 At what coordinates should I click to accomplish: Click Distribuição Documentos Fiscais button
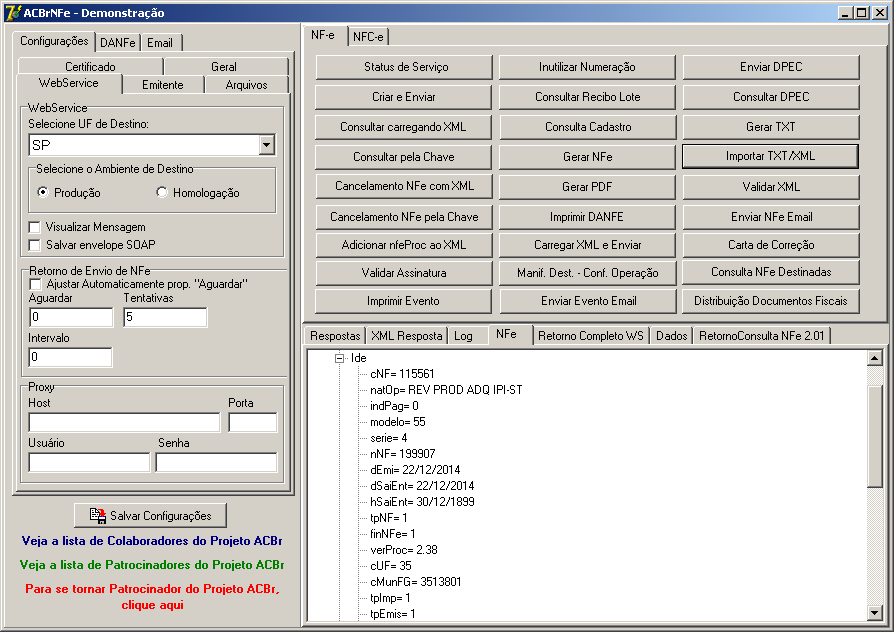click(x=771, y=301)
